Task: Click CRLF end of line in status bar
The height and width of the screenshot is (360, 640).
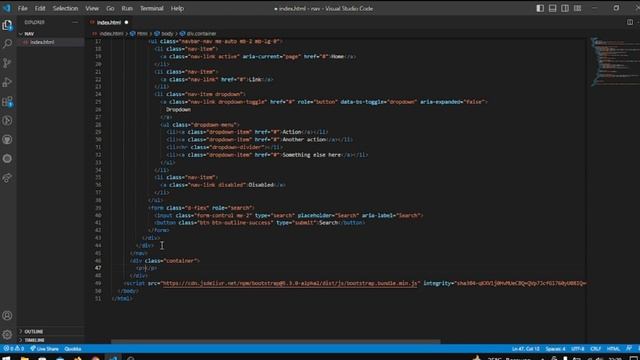Action: (x=596, y=349)
